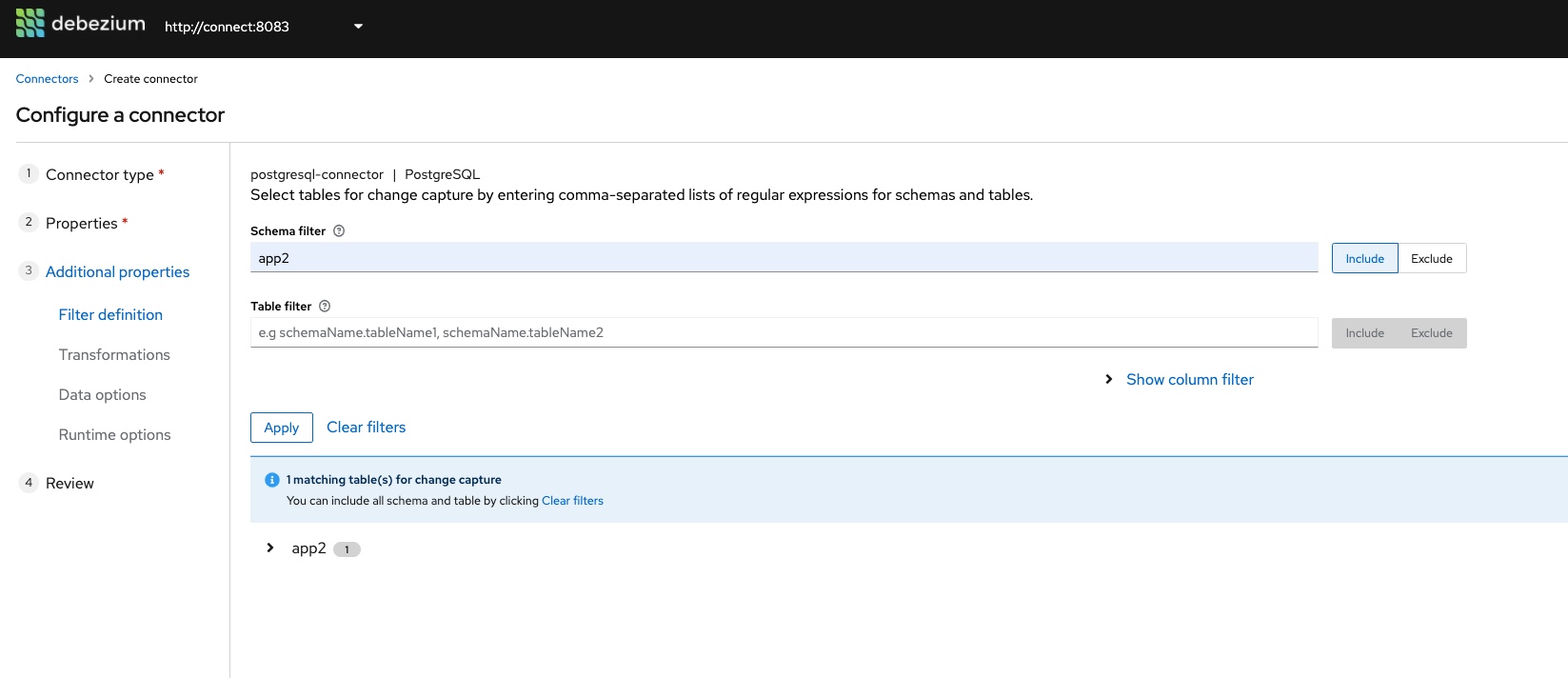Click the Configure a connector heading
The image size is (1568, 678).
[x=120, y=115]
